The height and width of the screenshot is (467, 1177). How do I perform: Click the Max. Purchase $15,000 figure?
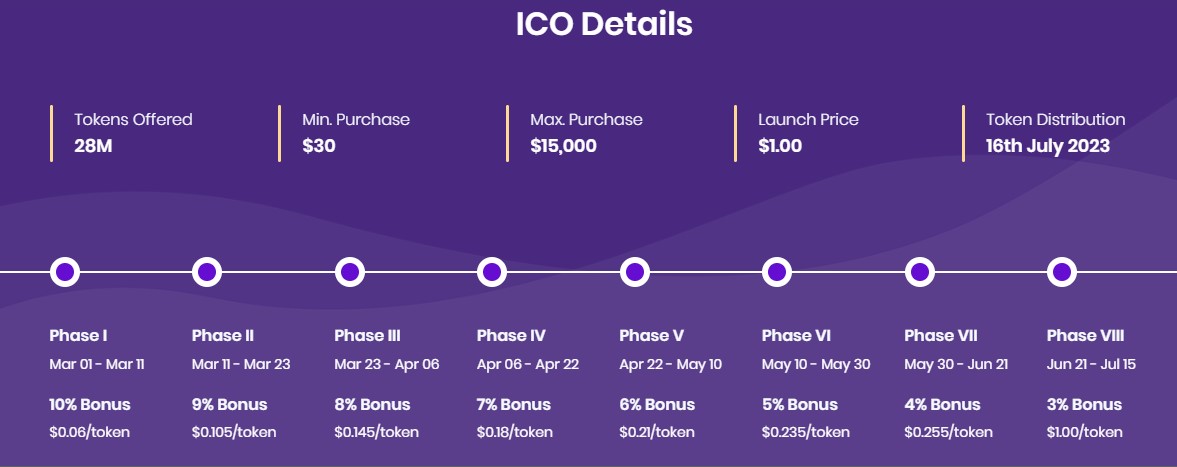(x=564, y=146)
